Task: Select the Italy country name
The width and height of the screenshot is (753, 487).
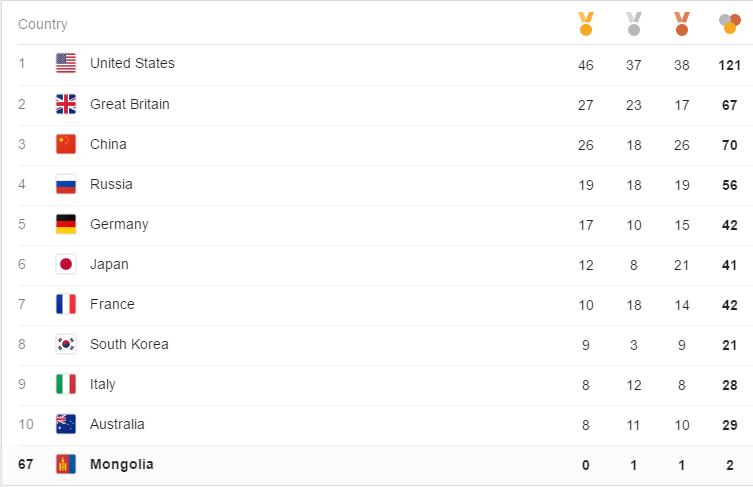Action: [x=103, y=384]
